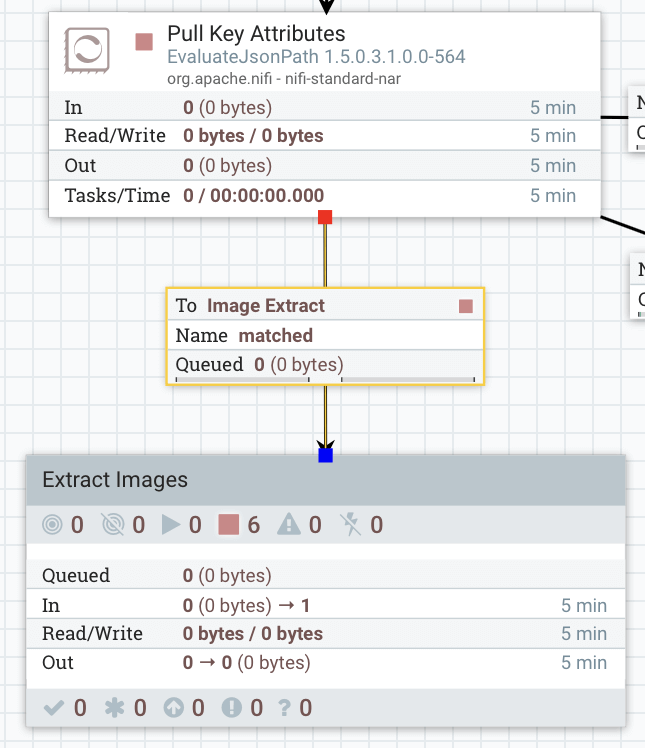Click the Pull Key Attributes Read/Write row
The image size is (645, 748).
pyautogui.click(x=324, y=135)
